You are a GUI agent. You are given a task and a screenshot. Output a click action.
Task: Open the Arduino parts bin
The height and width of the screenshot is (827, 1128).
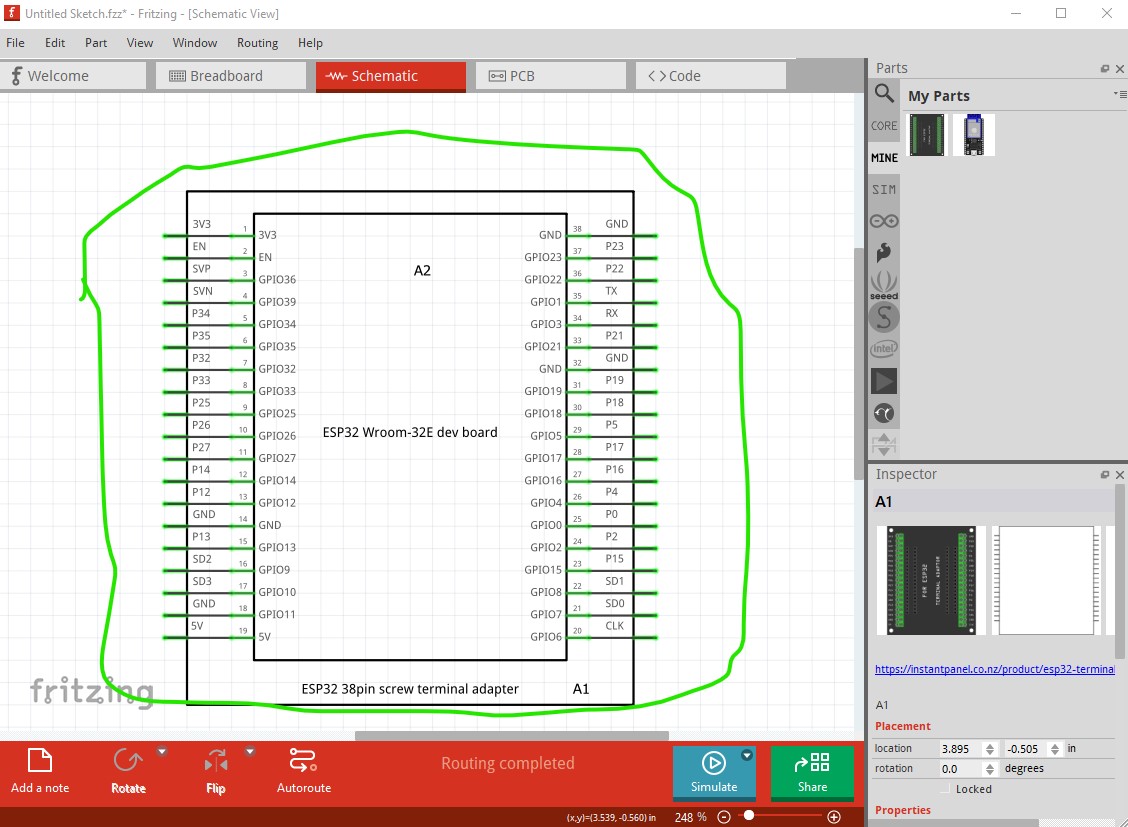(884, 221)
